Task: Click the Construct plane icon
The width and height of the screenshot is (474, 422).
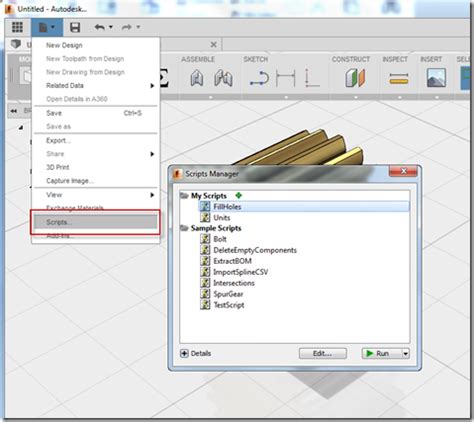Action: point(355,78)
